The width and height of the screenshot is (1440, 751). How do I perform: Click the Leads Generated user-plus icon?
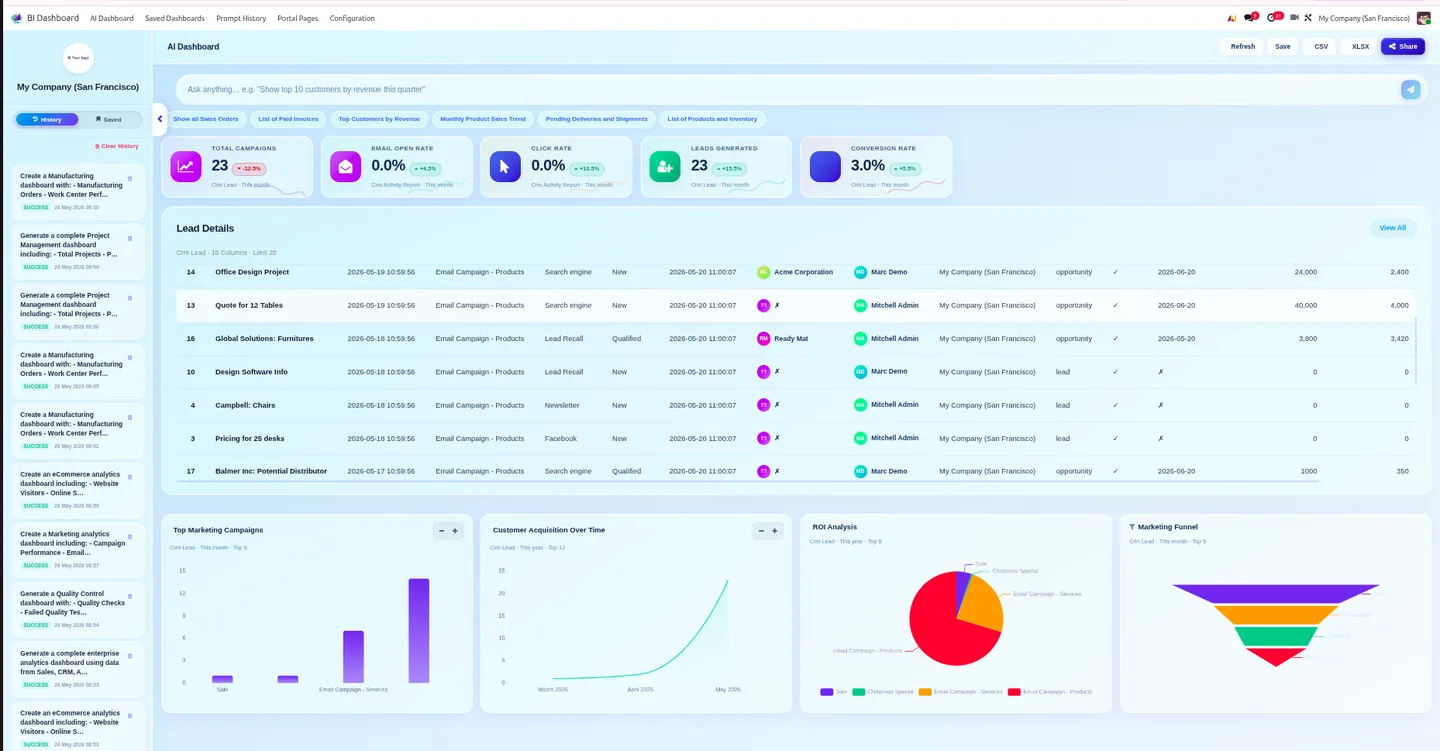(665, 167)
